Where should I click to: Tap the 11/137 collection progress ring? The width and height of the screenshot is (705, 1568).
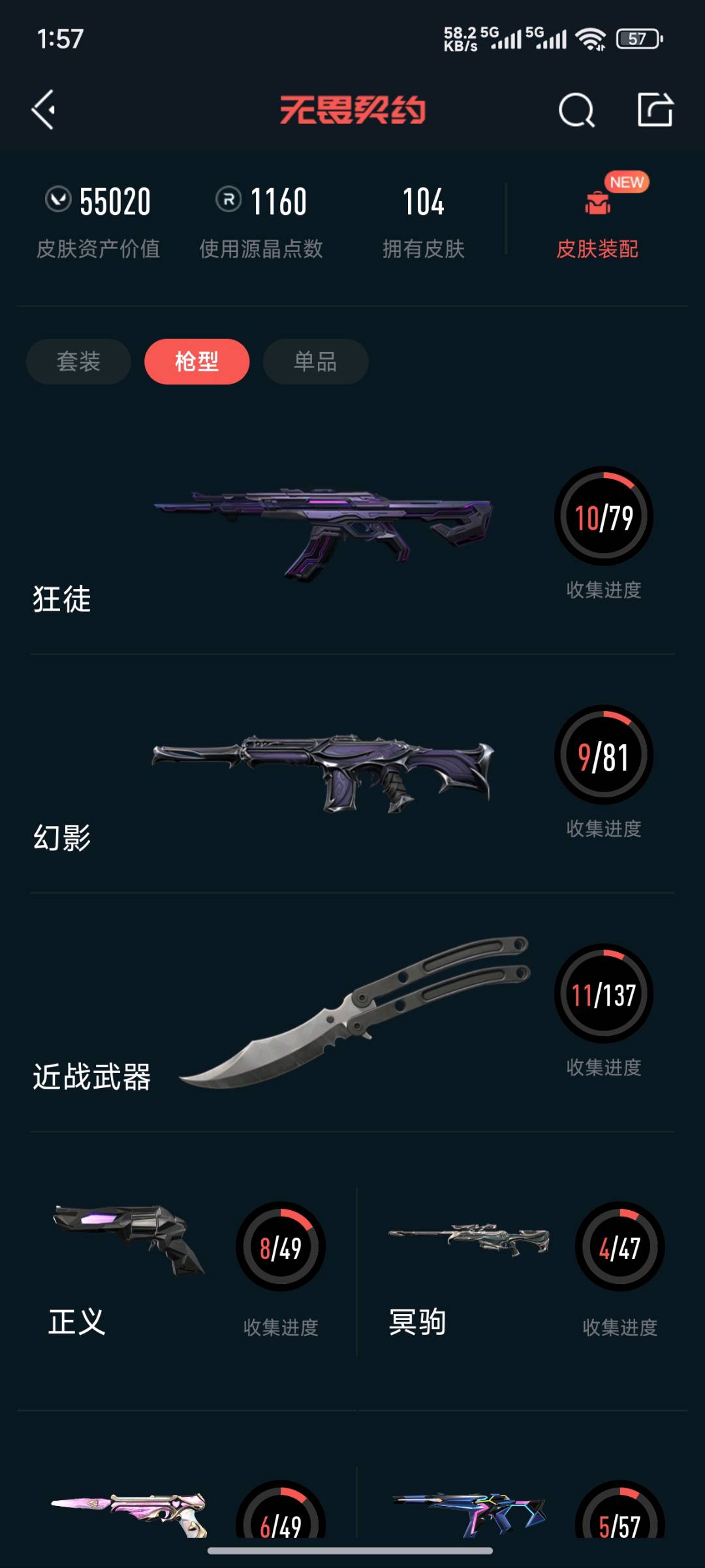click(x=604, y=993)
